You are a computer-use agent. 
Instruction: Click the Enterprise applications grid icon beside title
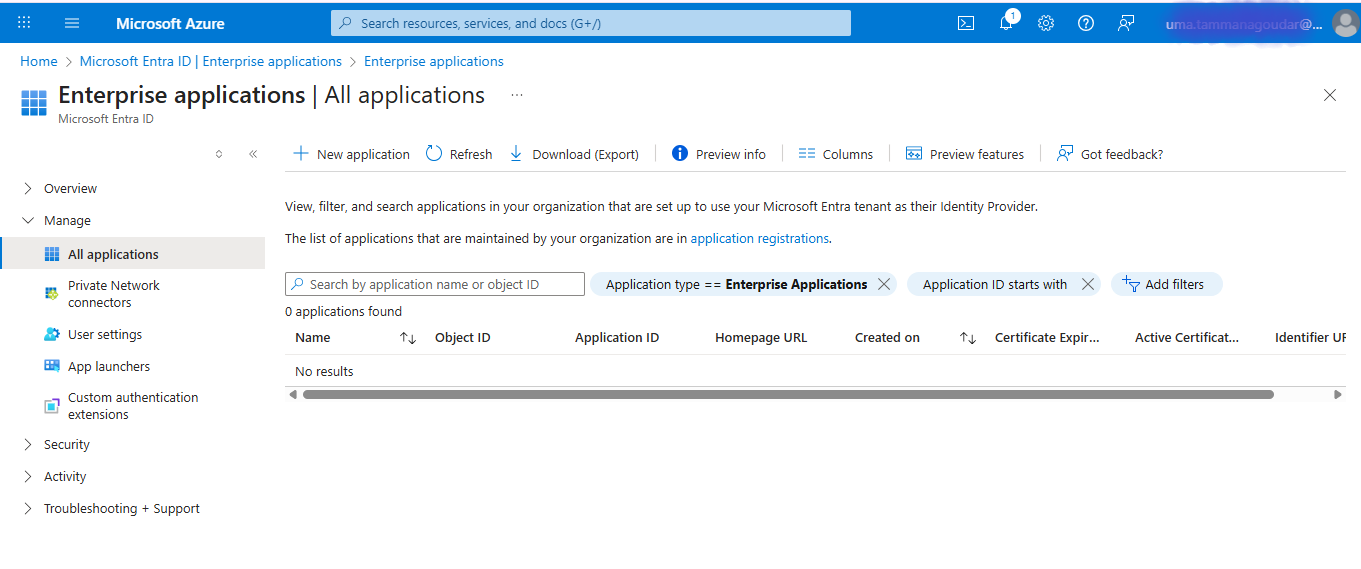[x=34, y=103]
